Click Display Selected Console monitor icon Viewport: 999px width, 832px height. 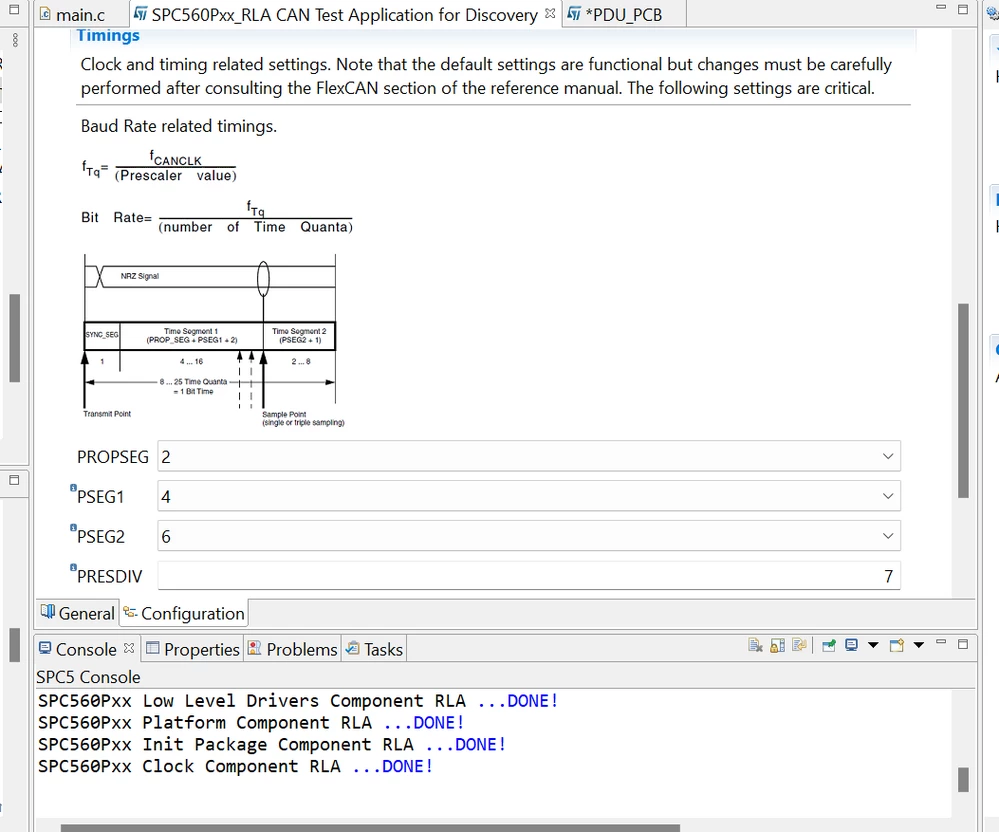(851, 646)
